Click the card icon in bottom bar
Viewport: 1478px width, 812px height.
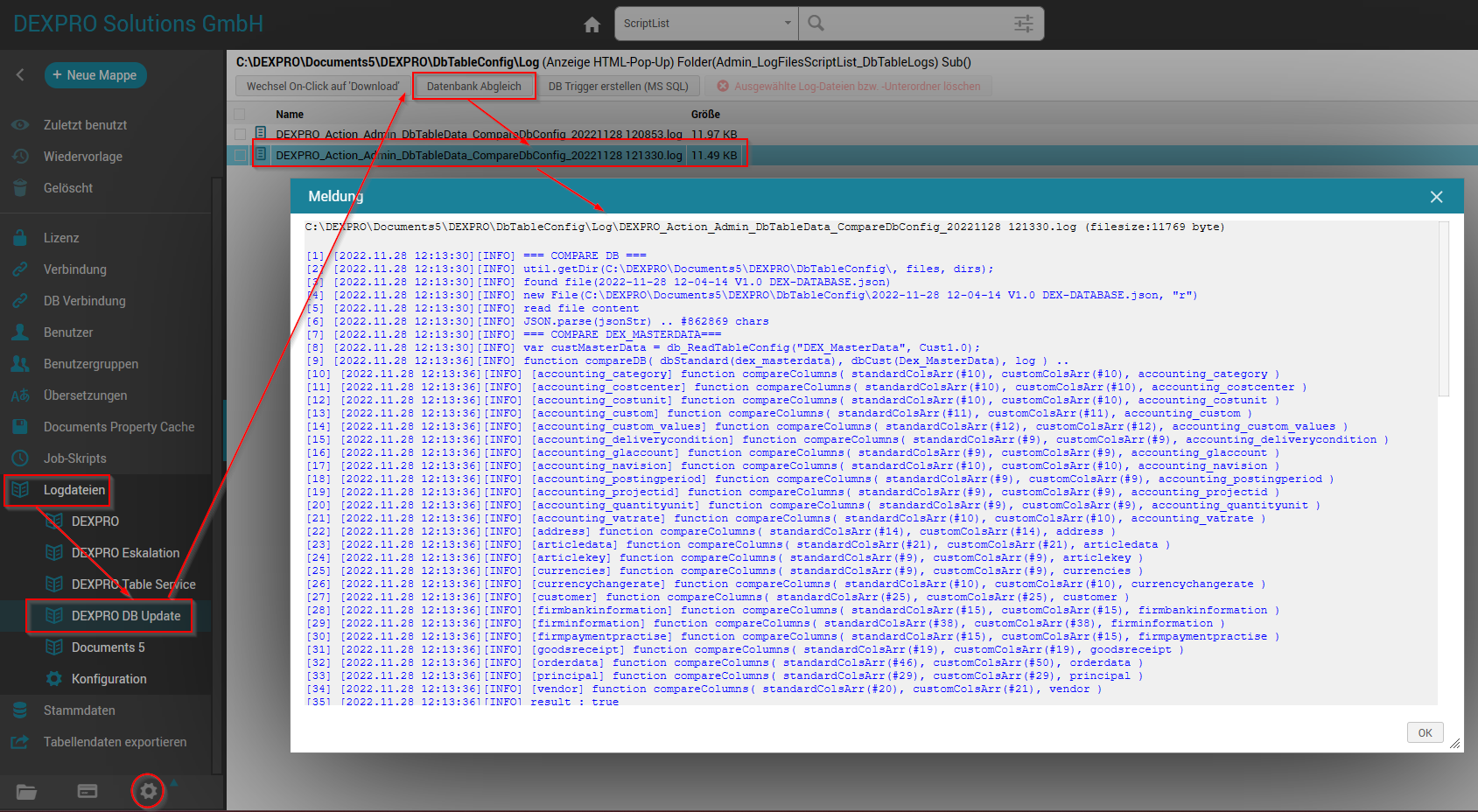click(x=88, y=791)
